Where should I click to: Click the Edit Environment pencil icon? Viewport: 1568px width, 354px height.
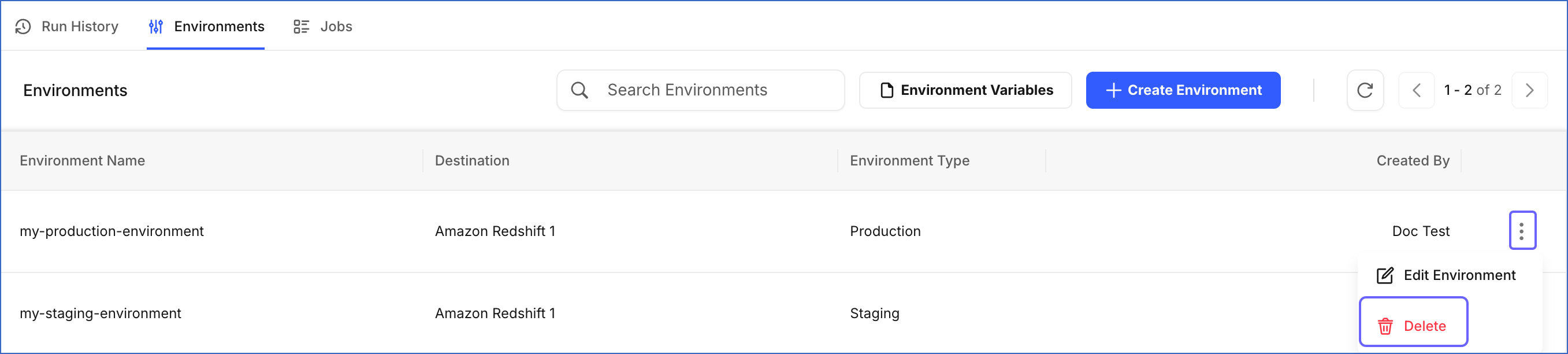(1385, 275)
